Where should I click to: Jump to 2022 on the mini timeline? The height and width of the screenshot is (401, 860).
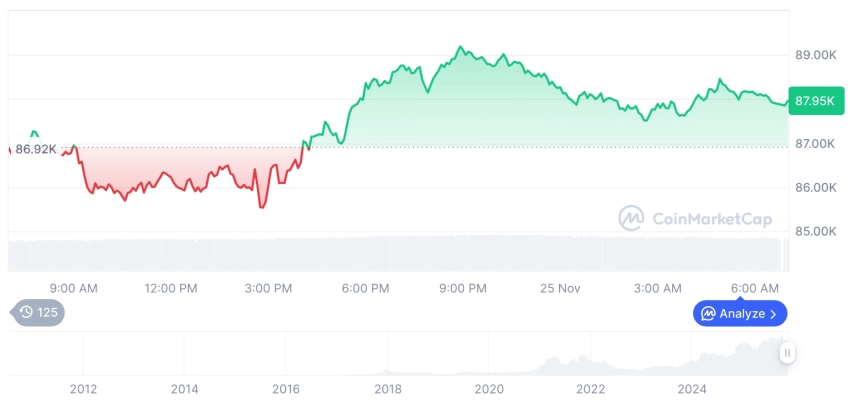590,389
